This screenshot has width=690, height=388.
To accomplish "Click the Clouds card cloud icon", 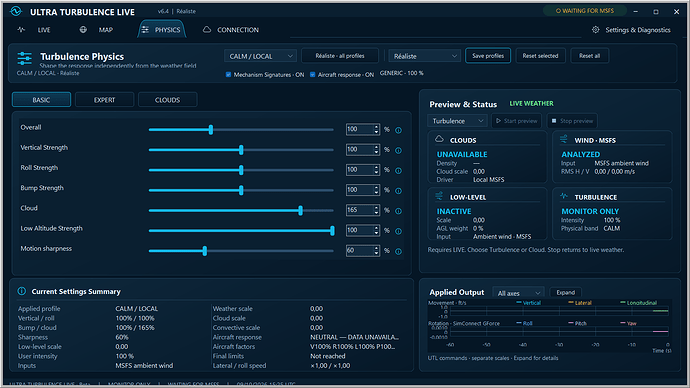I will (x=439, y=139).
